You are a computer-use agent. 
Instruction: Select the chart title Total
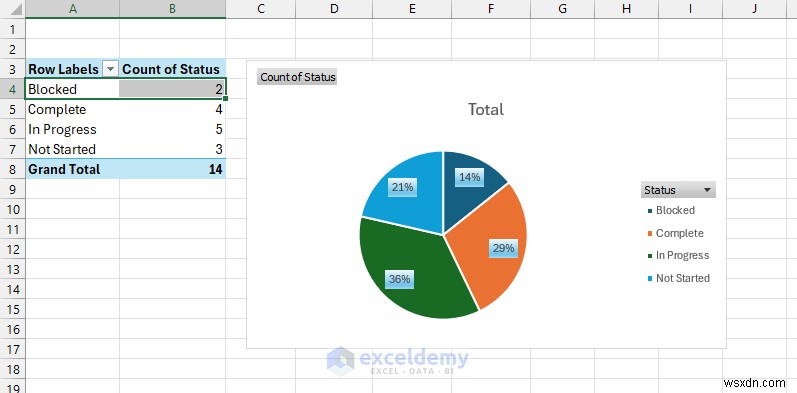click(x=486, y=109)
